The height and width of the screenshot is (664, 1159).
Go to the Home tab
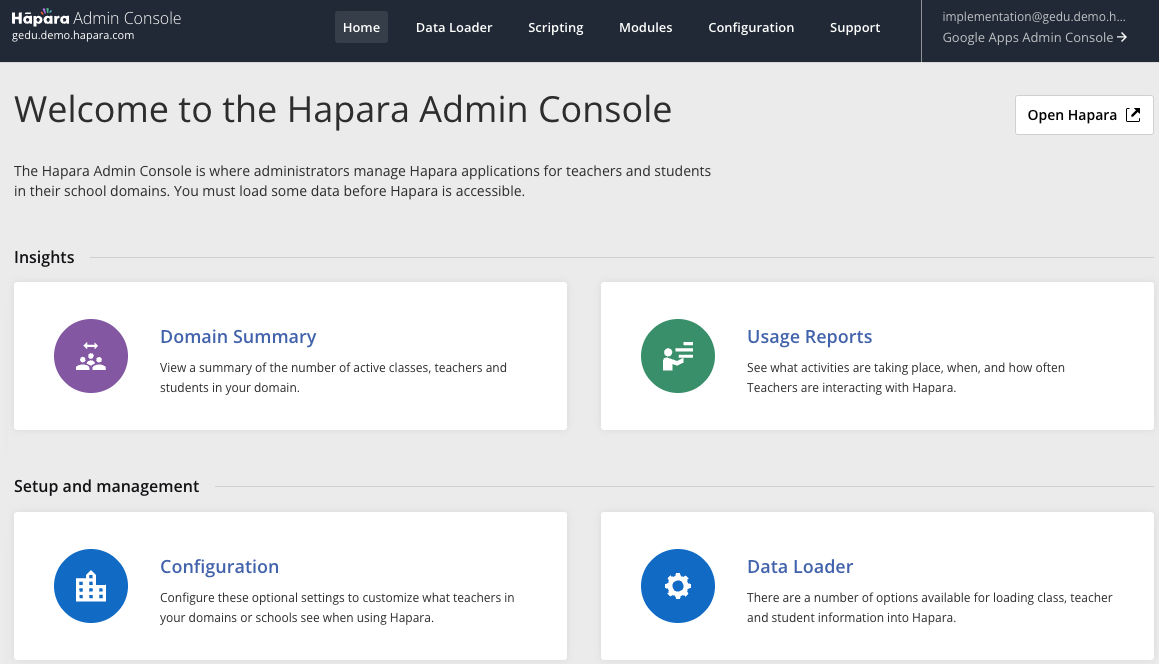361,27
